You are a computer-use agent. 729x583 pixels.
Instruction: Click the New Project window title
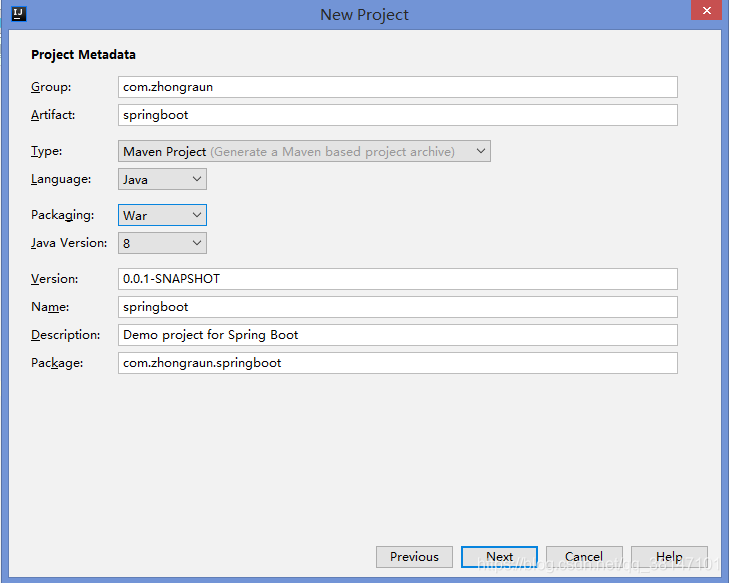[x=364, y=14]
